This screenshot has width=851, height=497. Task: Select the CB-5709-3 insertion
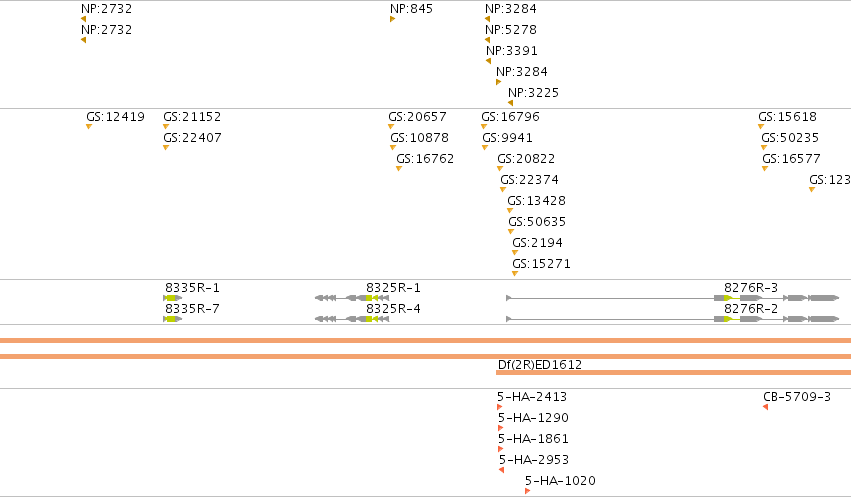765,407
